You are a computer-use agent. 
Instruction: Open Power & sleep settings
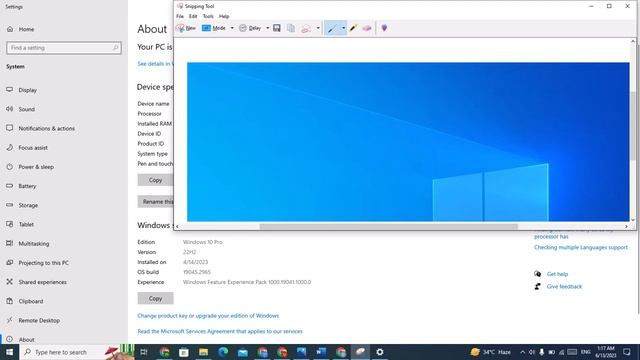pyautogui.click(x=36, y=167)
